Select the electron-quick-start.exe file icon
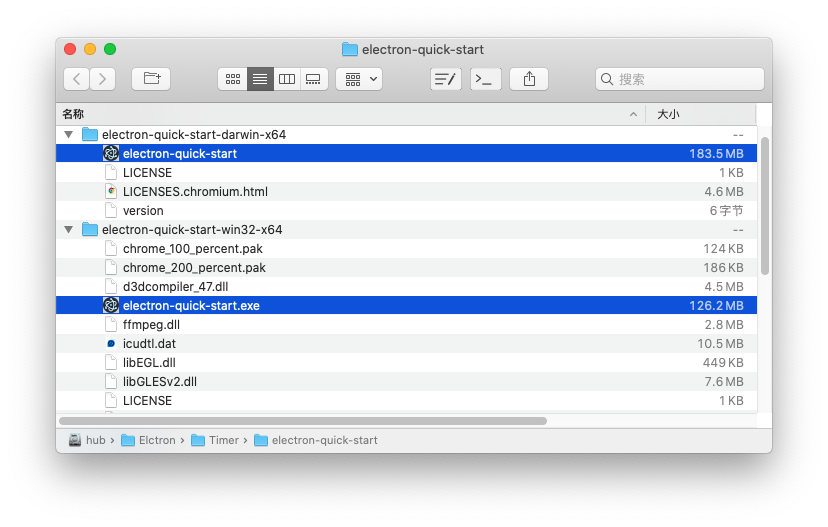Image resolution: width=828 pixels, height=527 pixels. (111, 306)
